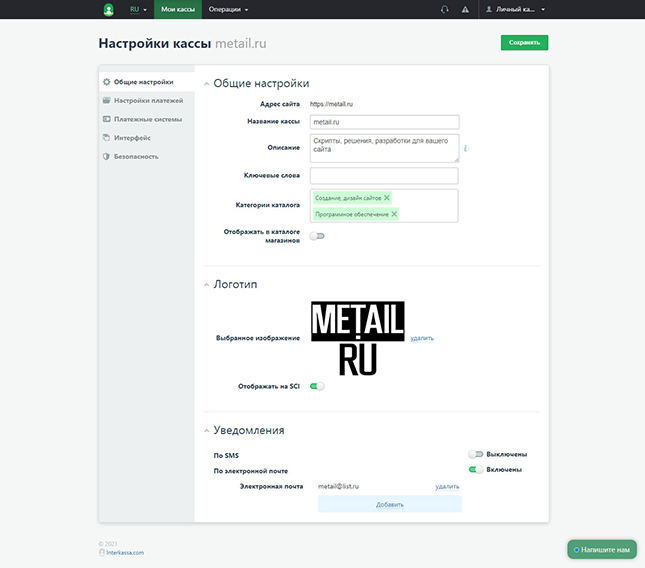Enable SMS notifications toggle
This screenshot has width=645, height=568.
(476, 454)
